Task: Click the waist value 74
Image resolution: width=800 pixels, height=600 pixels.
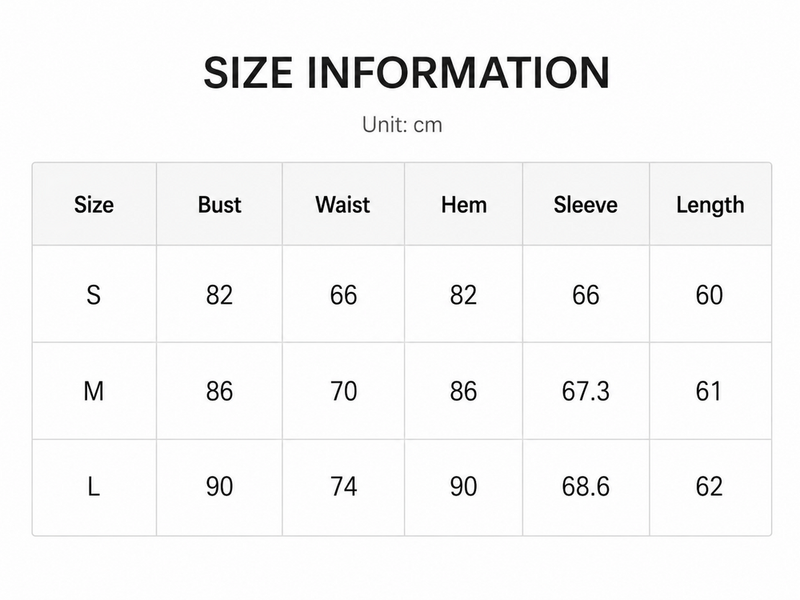Action: (343, 487)
